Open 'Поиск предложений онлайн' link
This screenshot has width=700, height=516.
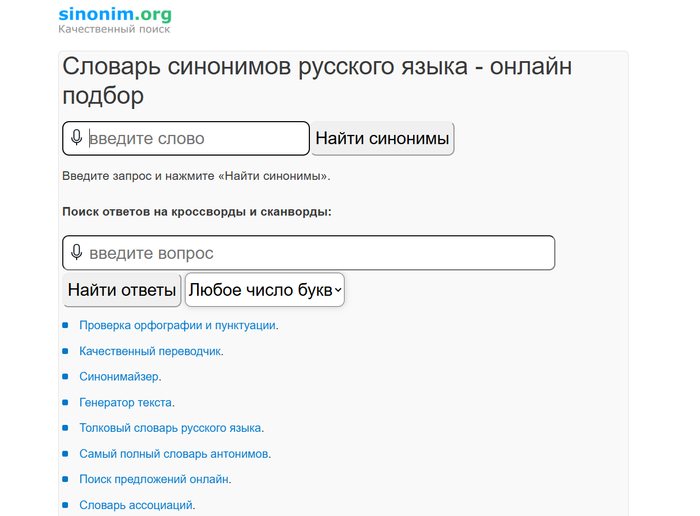[155, 479]
